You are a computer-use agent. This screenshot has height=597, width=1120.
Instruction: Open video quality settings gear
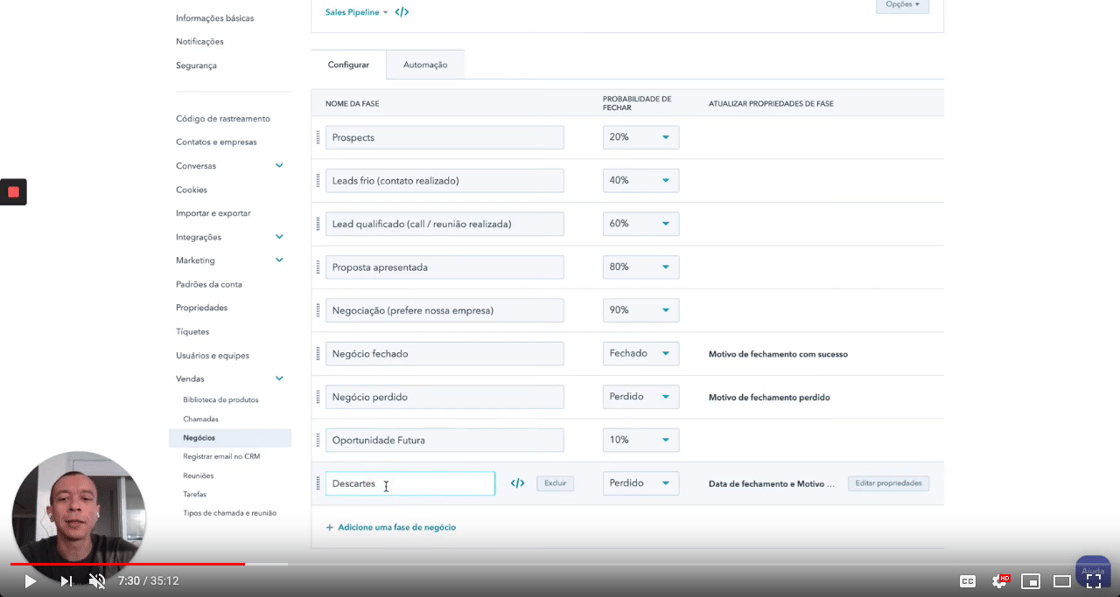1000,581
